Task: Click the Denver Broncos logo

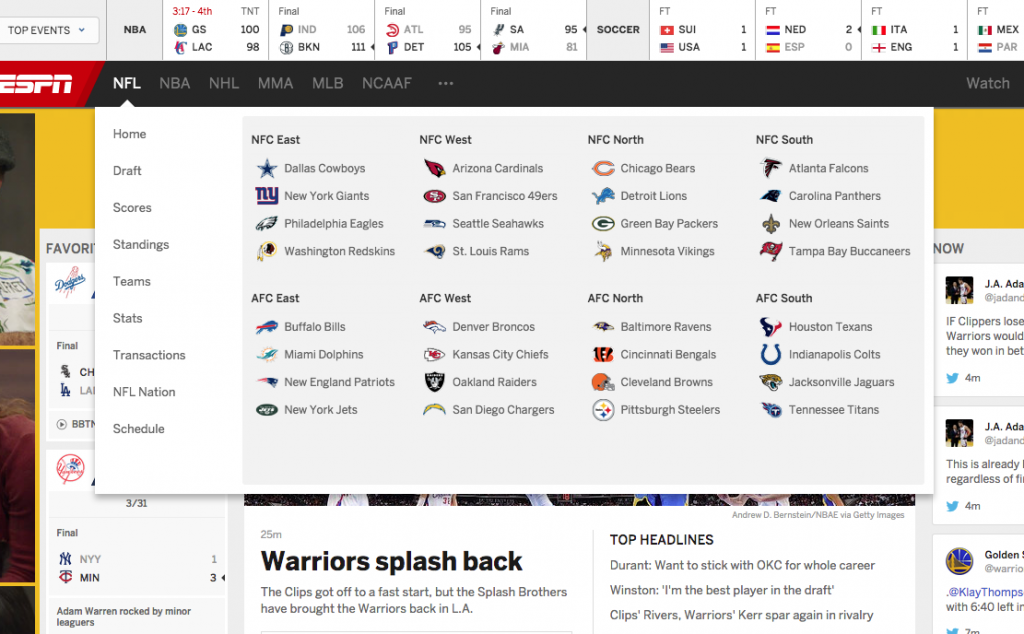Action: coord(434,326)
